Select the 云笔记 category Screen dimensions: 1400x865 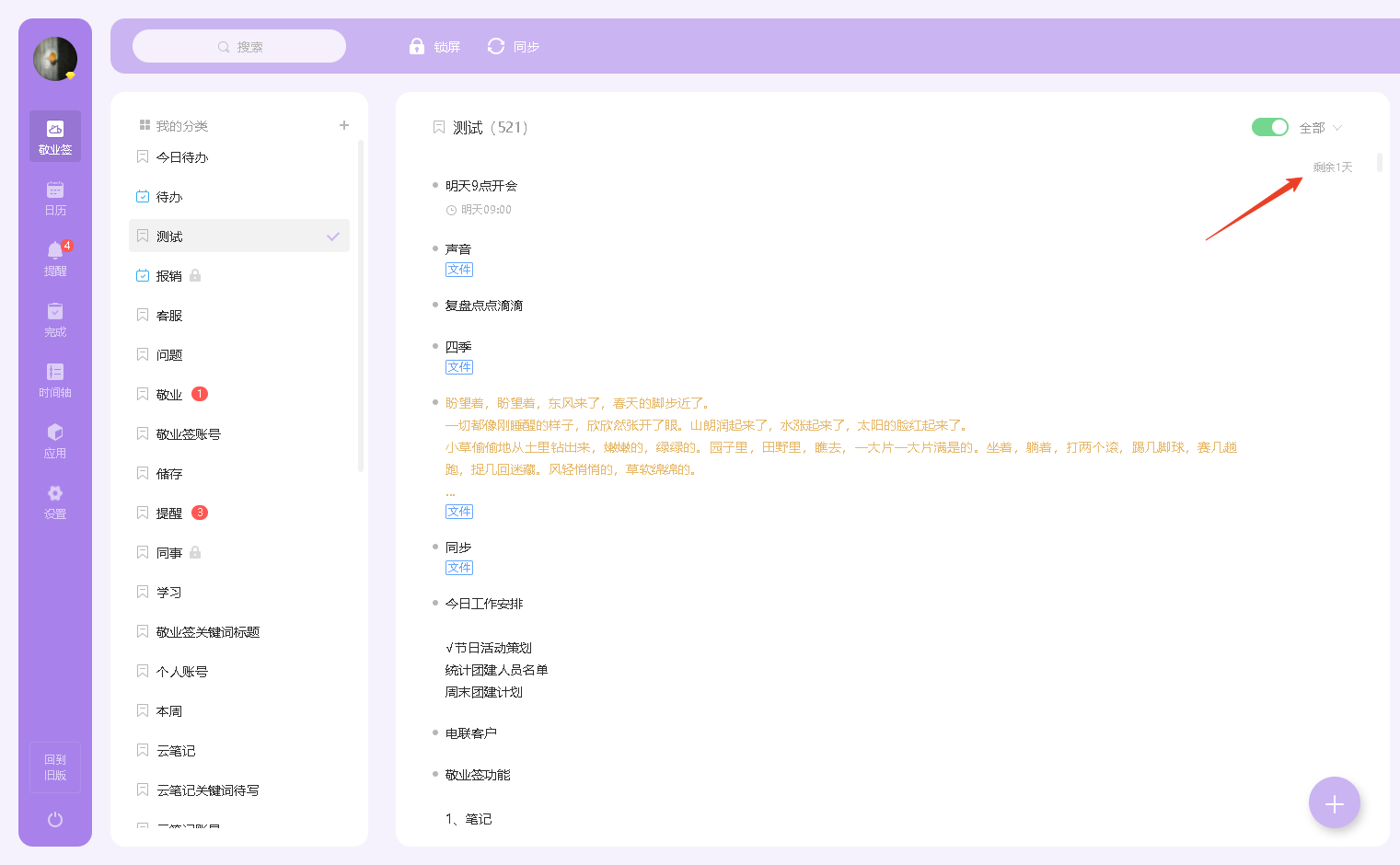coord(239,751)
